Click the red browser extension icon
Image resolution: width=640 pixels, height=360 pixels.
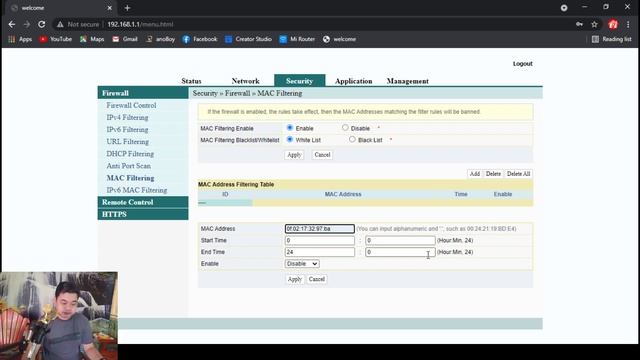click(613, 24)
